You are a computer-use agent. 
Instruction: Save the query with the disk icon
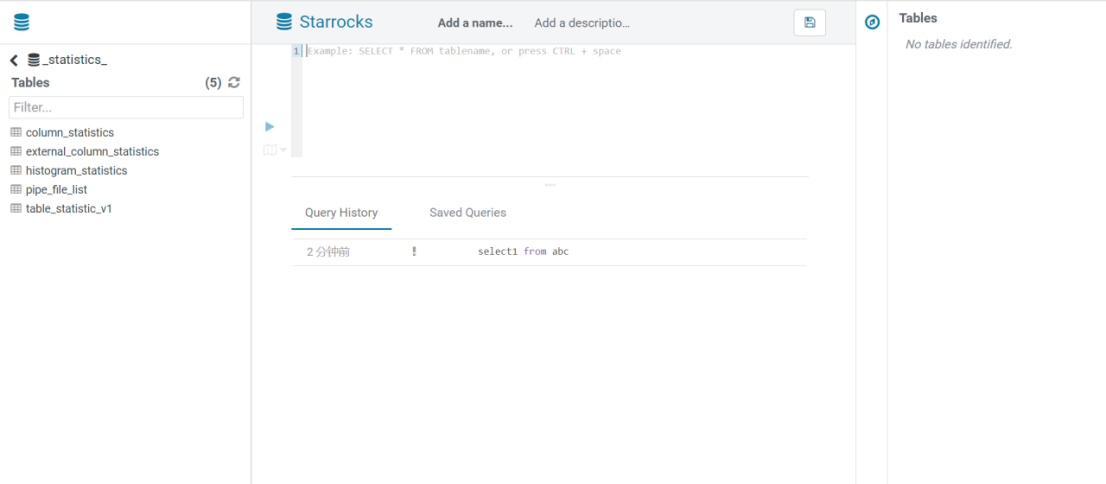pos(810,23)
